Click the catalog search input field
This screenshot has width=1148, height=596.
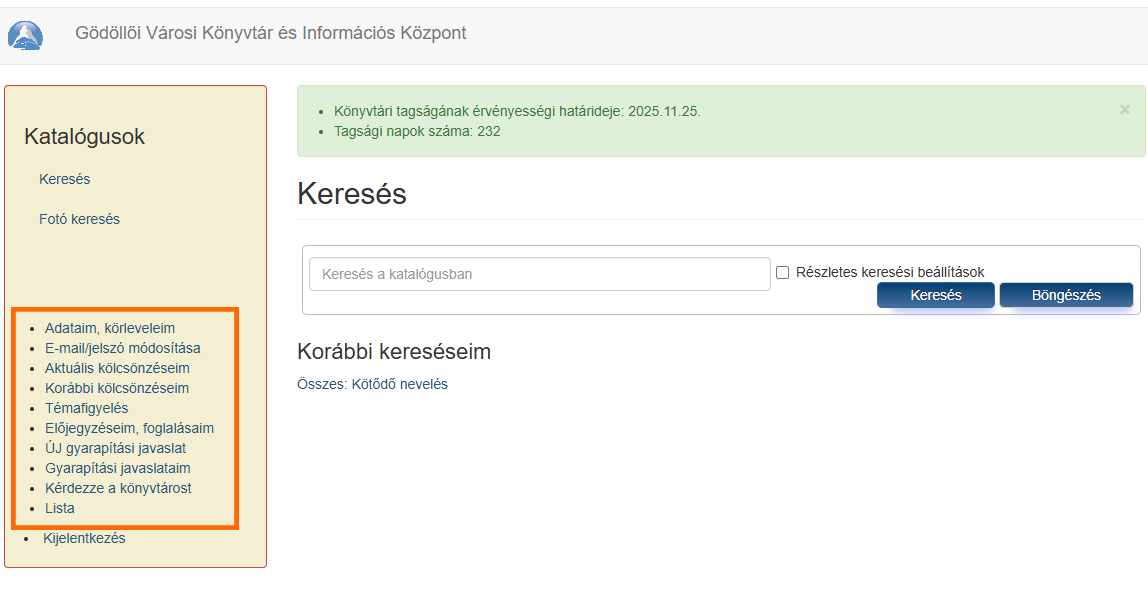coord(539,274)
